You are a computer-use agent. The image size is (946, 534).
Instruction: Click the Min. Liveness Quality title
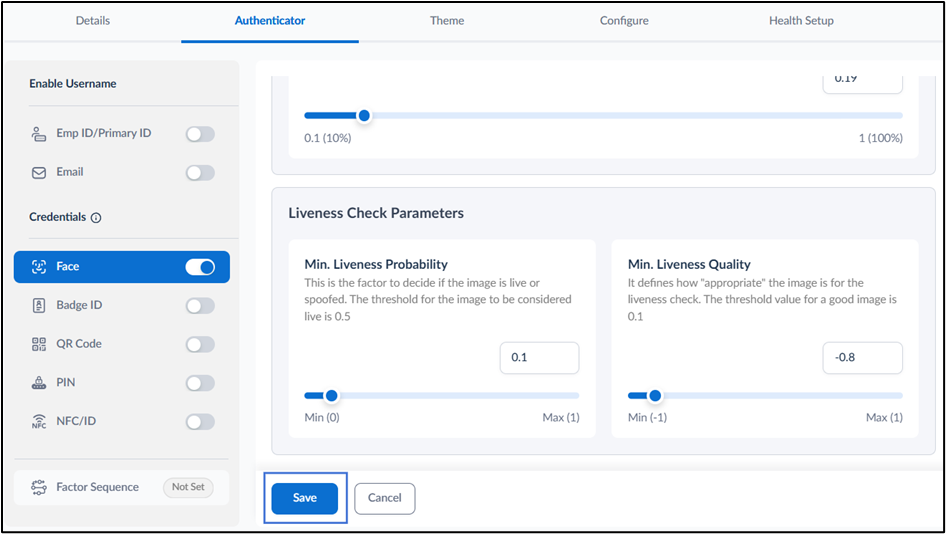[689, 264]
